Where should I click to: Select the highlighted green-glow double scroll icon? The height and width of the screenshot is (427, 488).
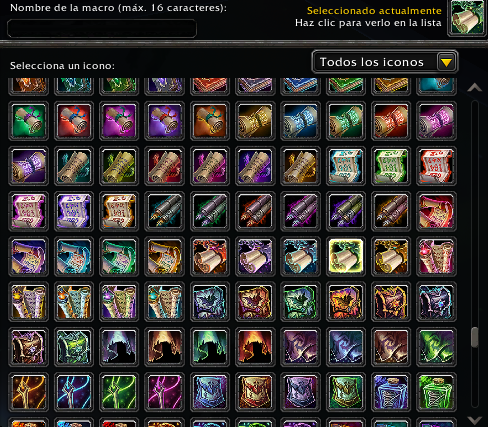[346, 256]
